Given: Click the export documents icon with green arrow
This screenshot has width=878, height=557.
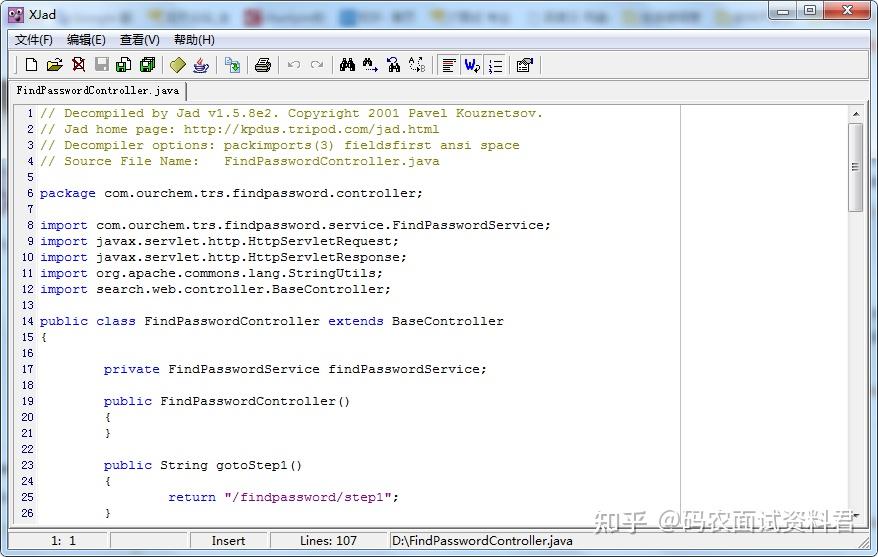Looking at the screenshot, I should coord(232,65).
